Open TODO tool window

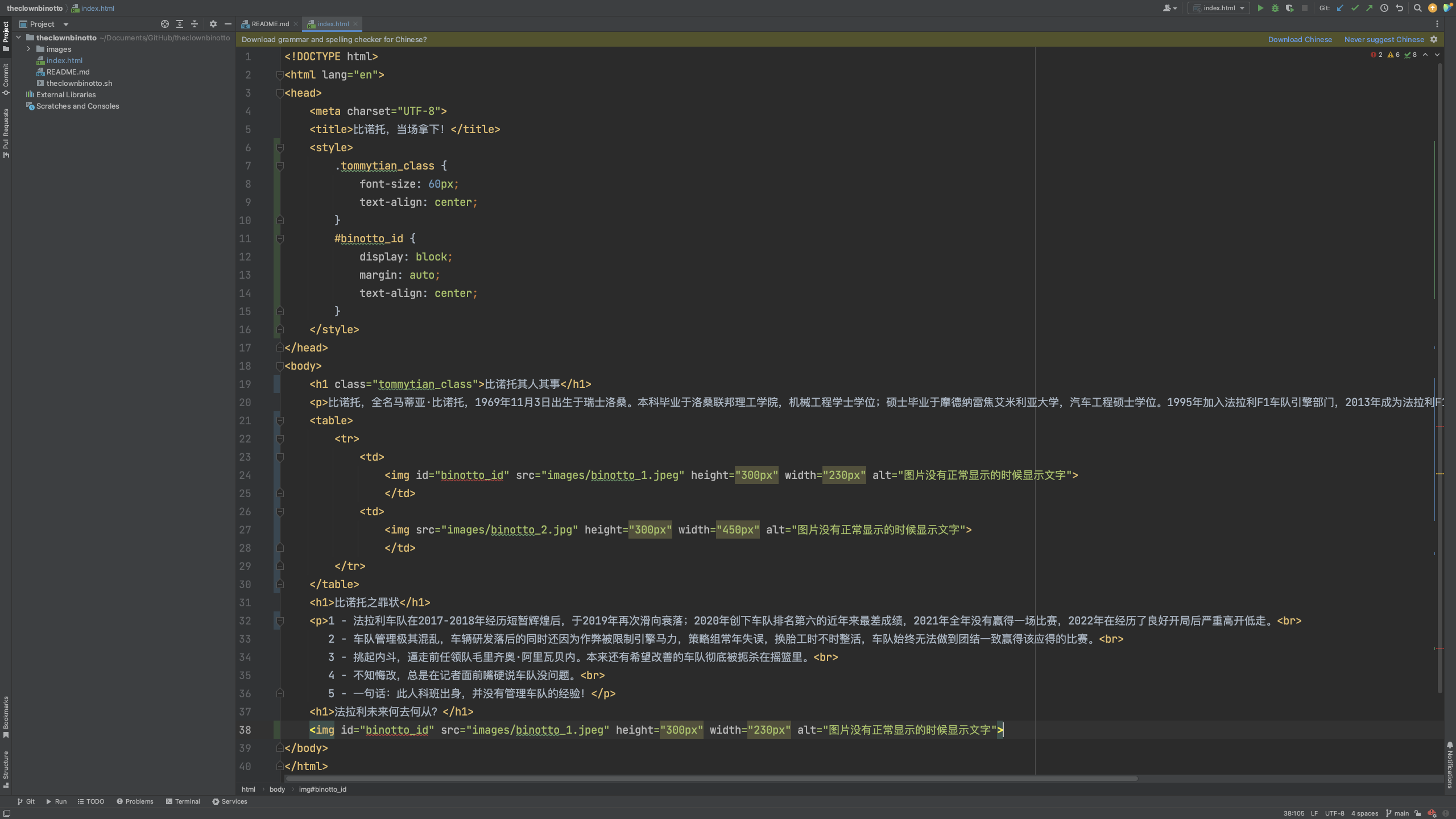(91, 801)
